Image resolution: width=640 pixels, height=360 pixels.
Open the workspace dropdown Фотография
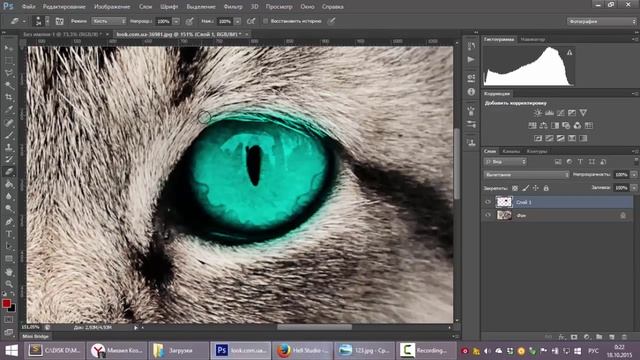pos(601,21)
